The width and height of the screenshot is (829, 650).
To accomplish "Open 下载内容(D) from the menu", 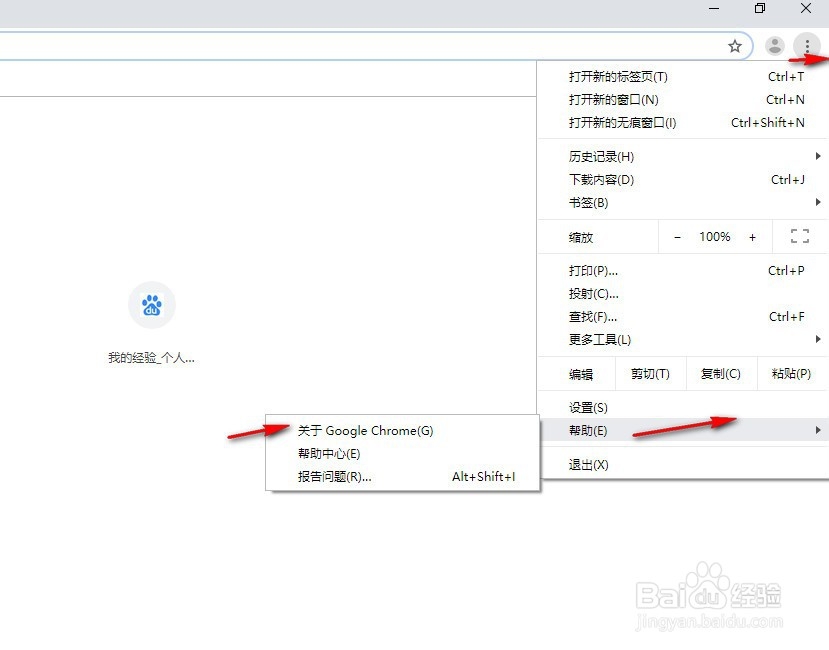I will tap(682, 180).
